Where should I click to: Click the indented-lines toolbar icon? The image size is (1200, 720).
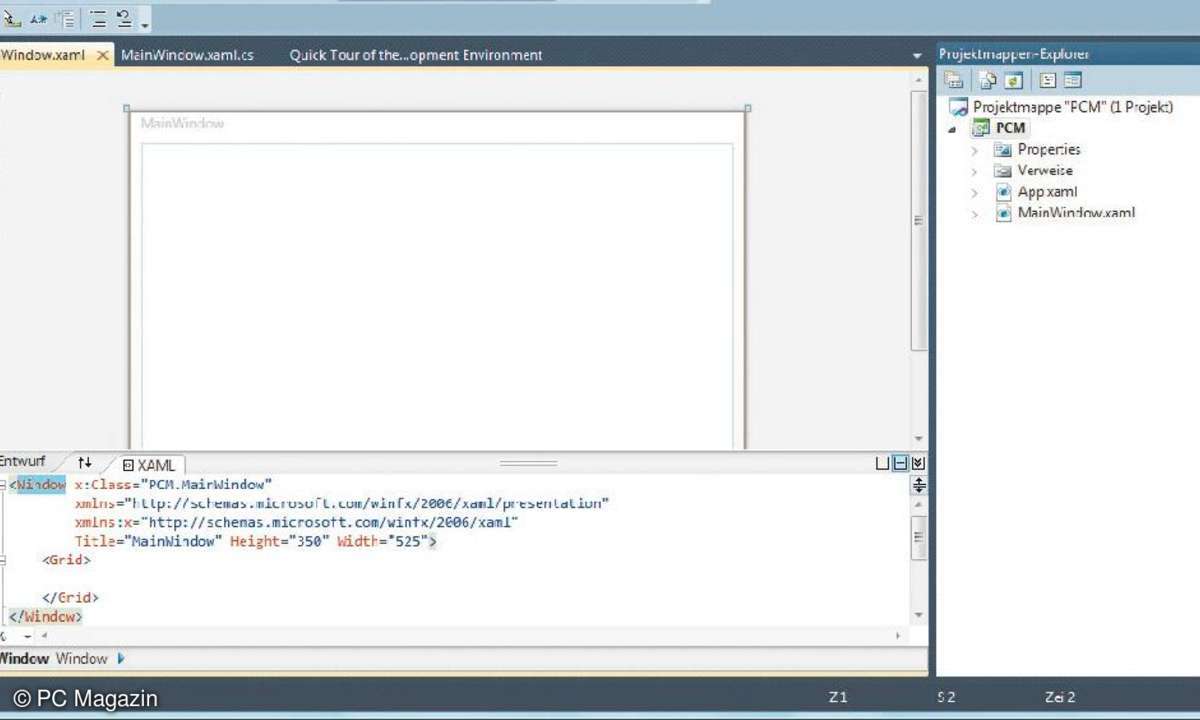coord(65,18)
